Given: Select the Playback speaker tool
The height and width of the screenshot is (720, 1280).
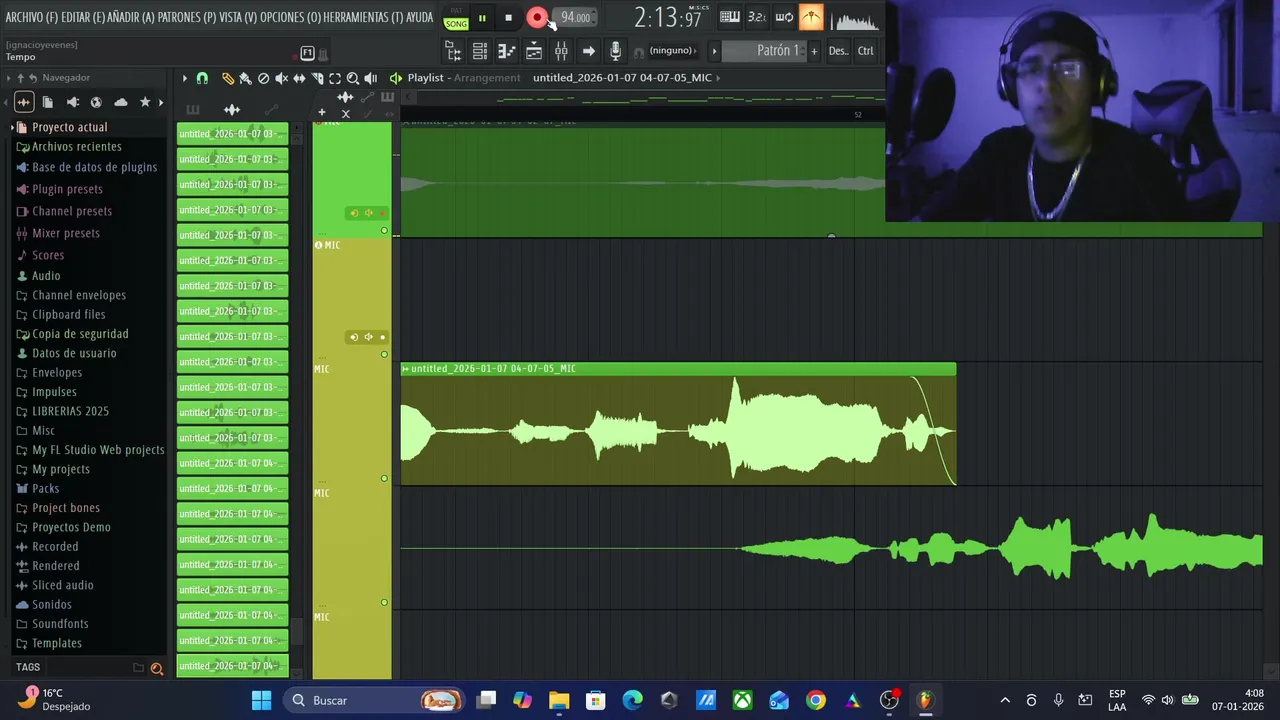Looking at the screenshot, I should point(371,78).
